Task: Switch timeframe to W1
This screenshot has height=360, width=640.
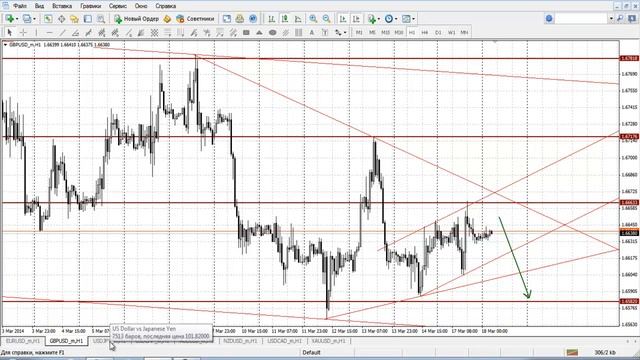Action: tap(451, 32)
